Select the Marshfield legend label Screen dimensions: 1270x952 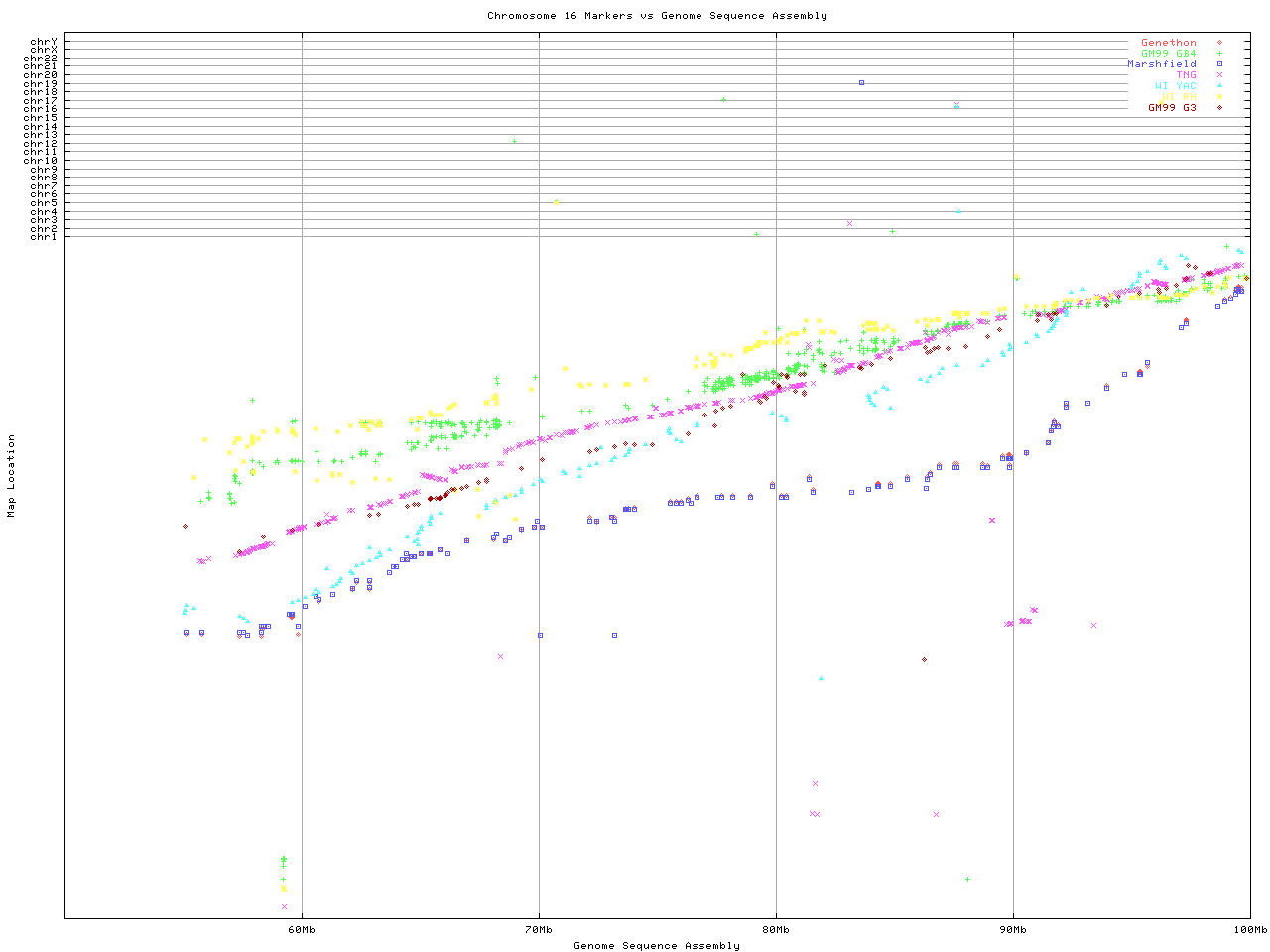coord(1161,64)
